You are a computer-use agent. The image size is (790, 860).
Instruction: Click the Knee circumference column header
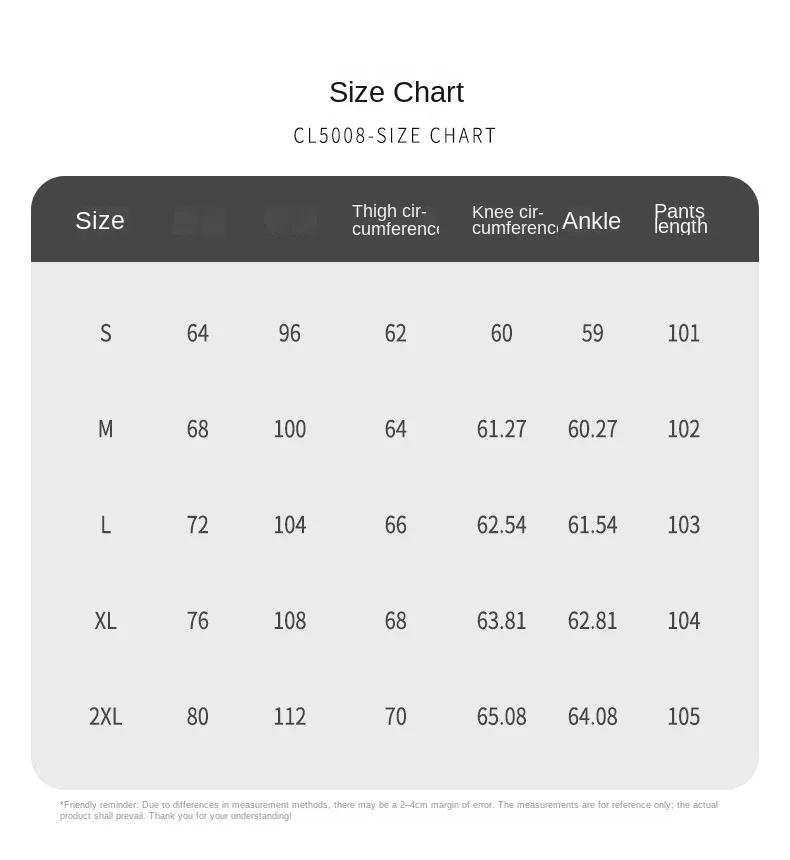pyautogui.click(x=515, y=219)
